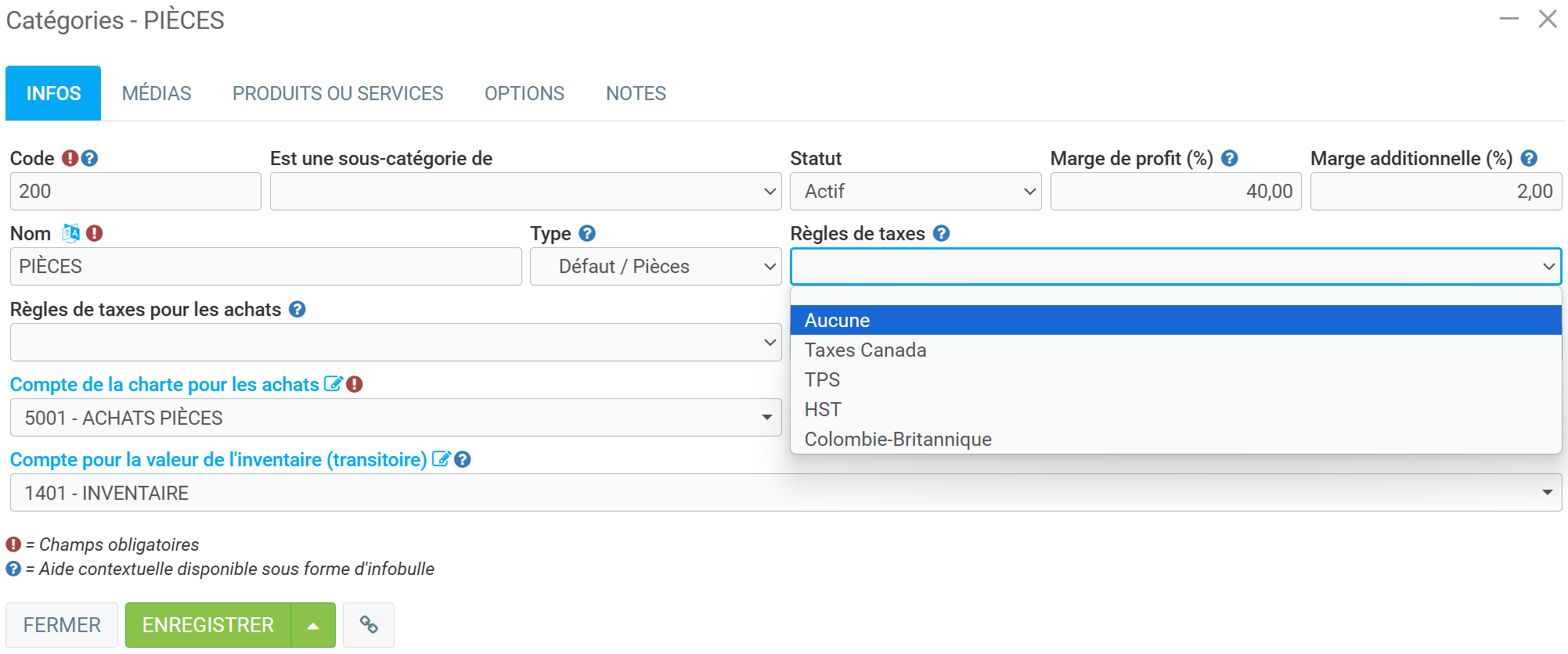Click help icon beside Marge additionnelle
Screen dimensions: 1568x654
point(1528,158)
